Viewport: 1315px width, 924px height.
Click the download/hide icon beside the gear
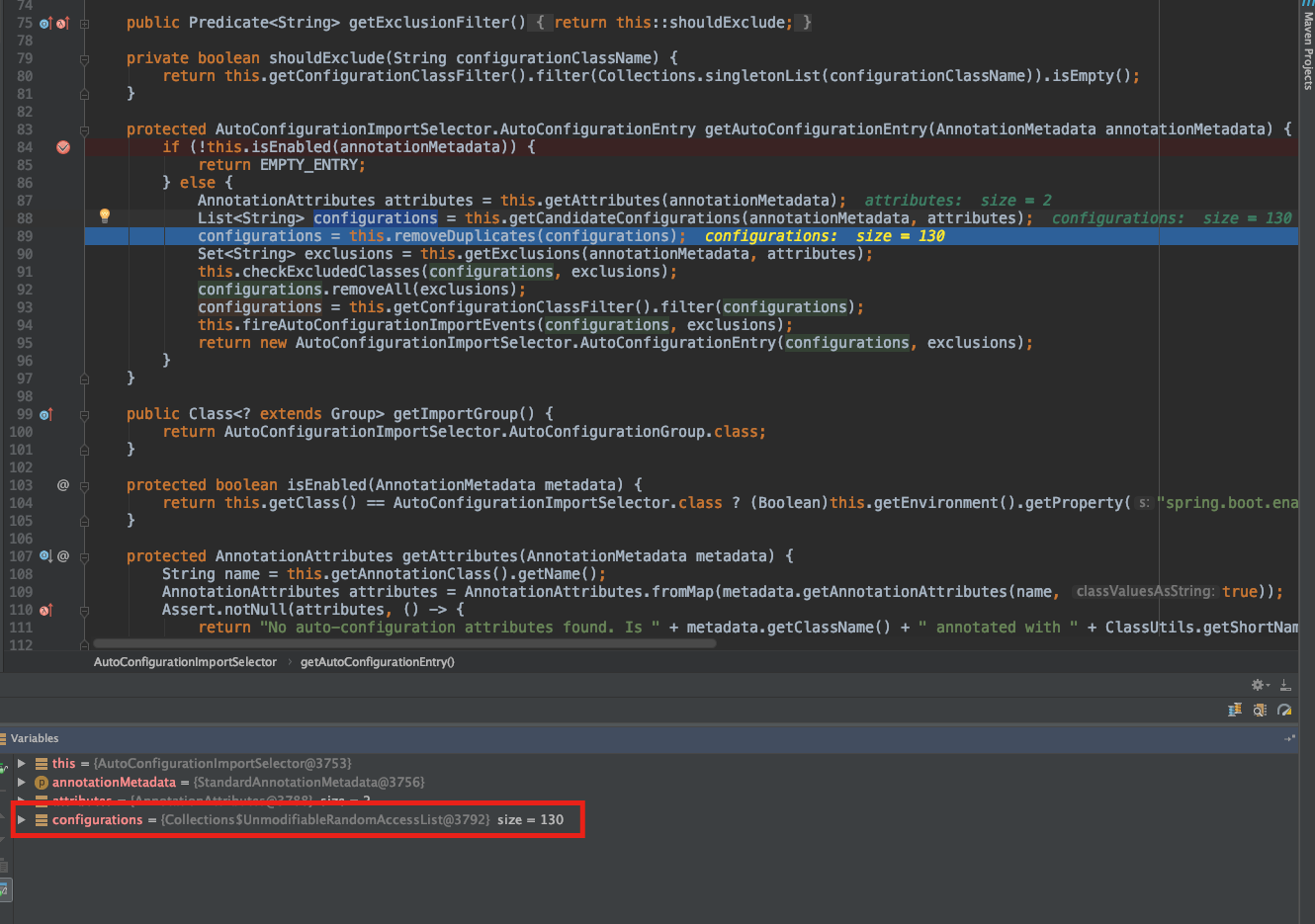point(1285,685)
